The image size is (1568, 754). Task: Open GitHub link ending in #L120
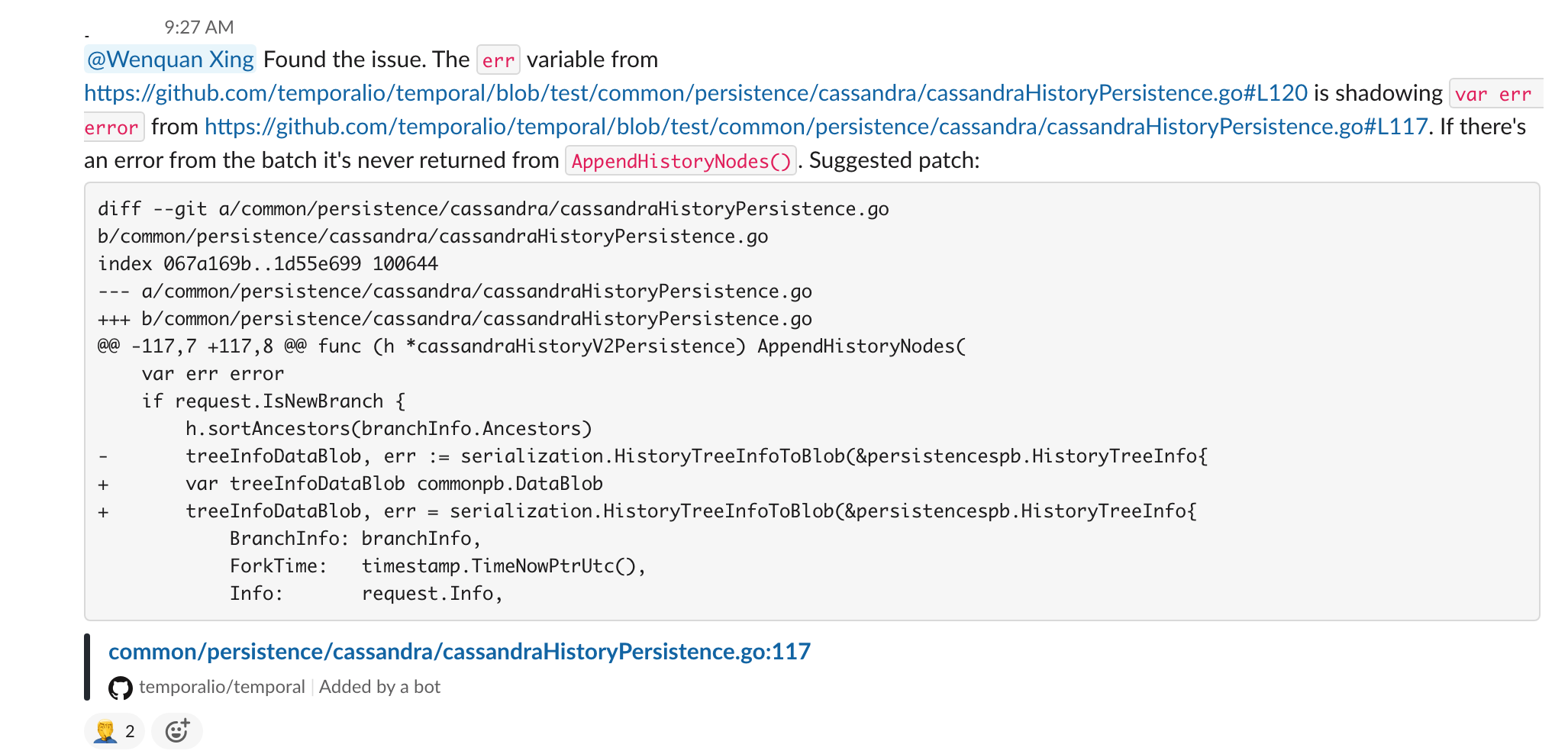(695, 93)
